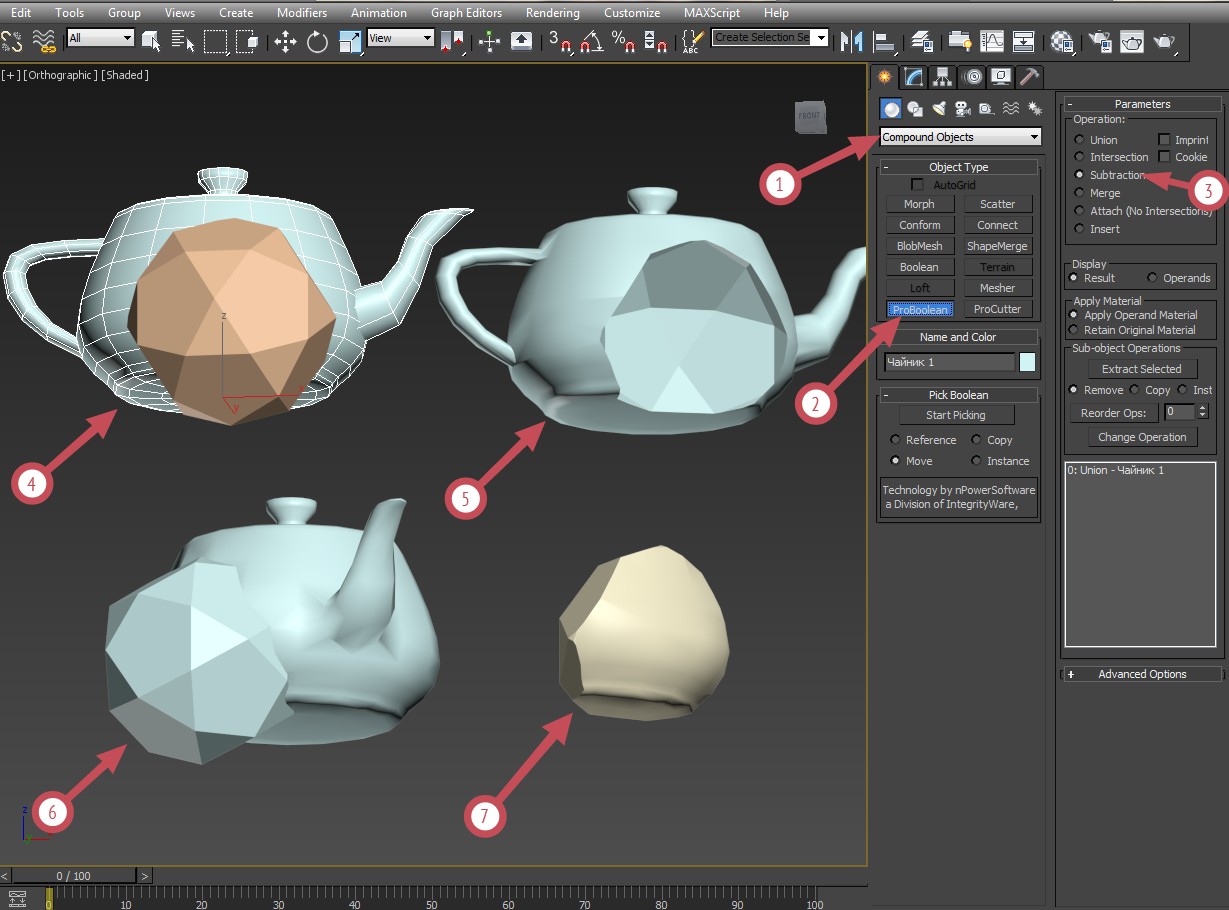Click the Start Picking button
The width and height of the screenshot is (1229, 910).
tap(956, 415)
